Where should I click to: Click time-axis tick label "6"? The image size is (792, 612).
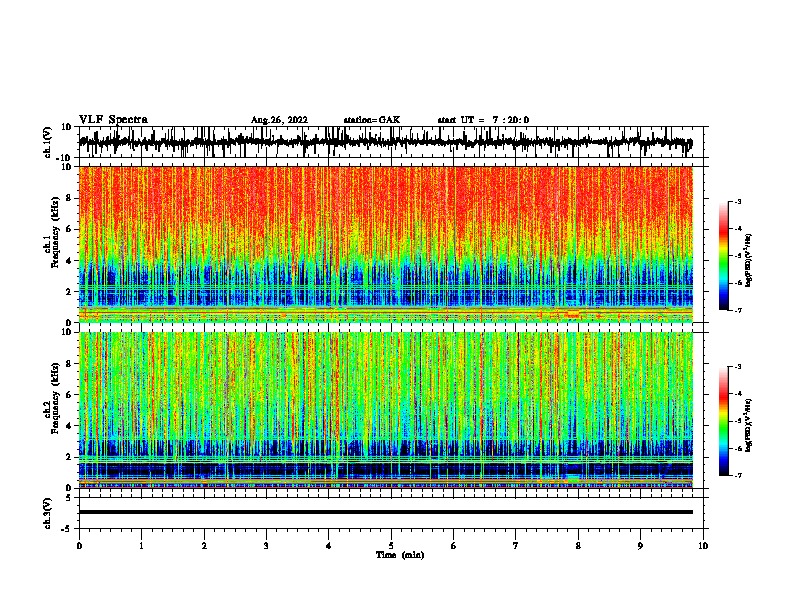[x=454, y=546]
